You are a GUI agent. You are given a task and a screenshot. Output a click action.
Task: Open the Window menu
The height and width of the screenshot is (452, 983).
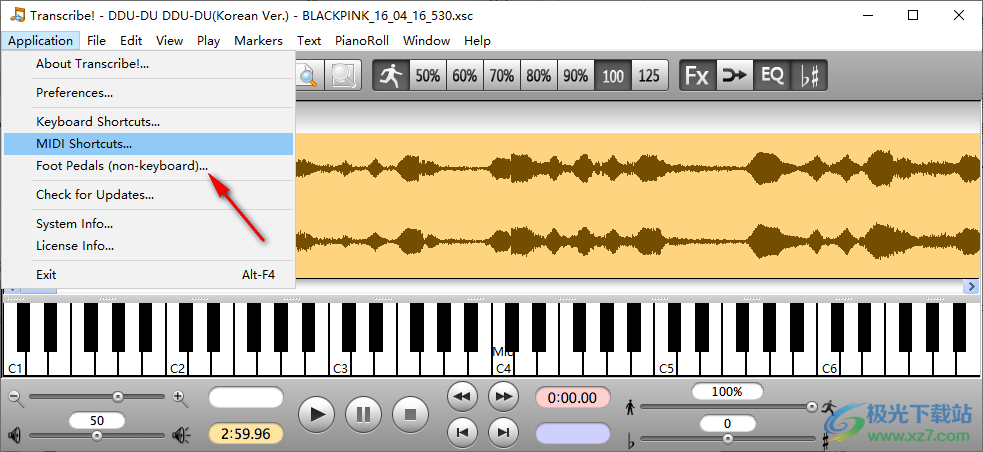pyautogui.click(x=426, y=41)
